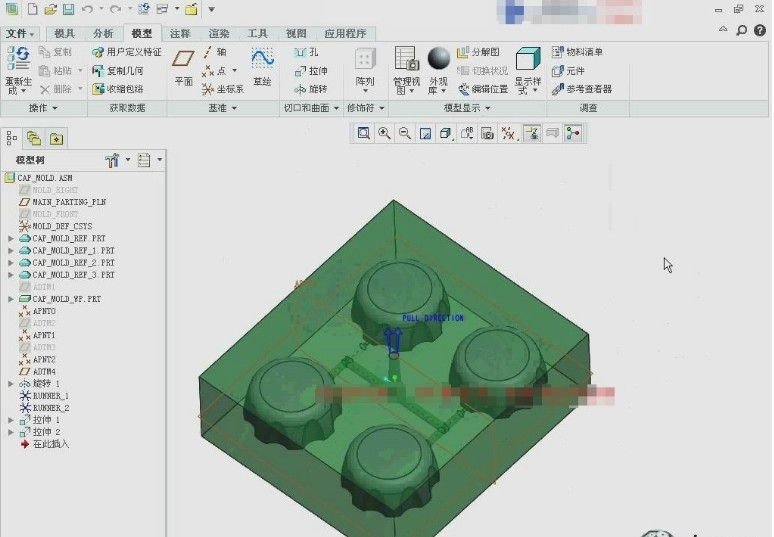The image size is (774, 537).
Task: Click the Refit view icon in graphics toolbar
Action: (364, 133)
